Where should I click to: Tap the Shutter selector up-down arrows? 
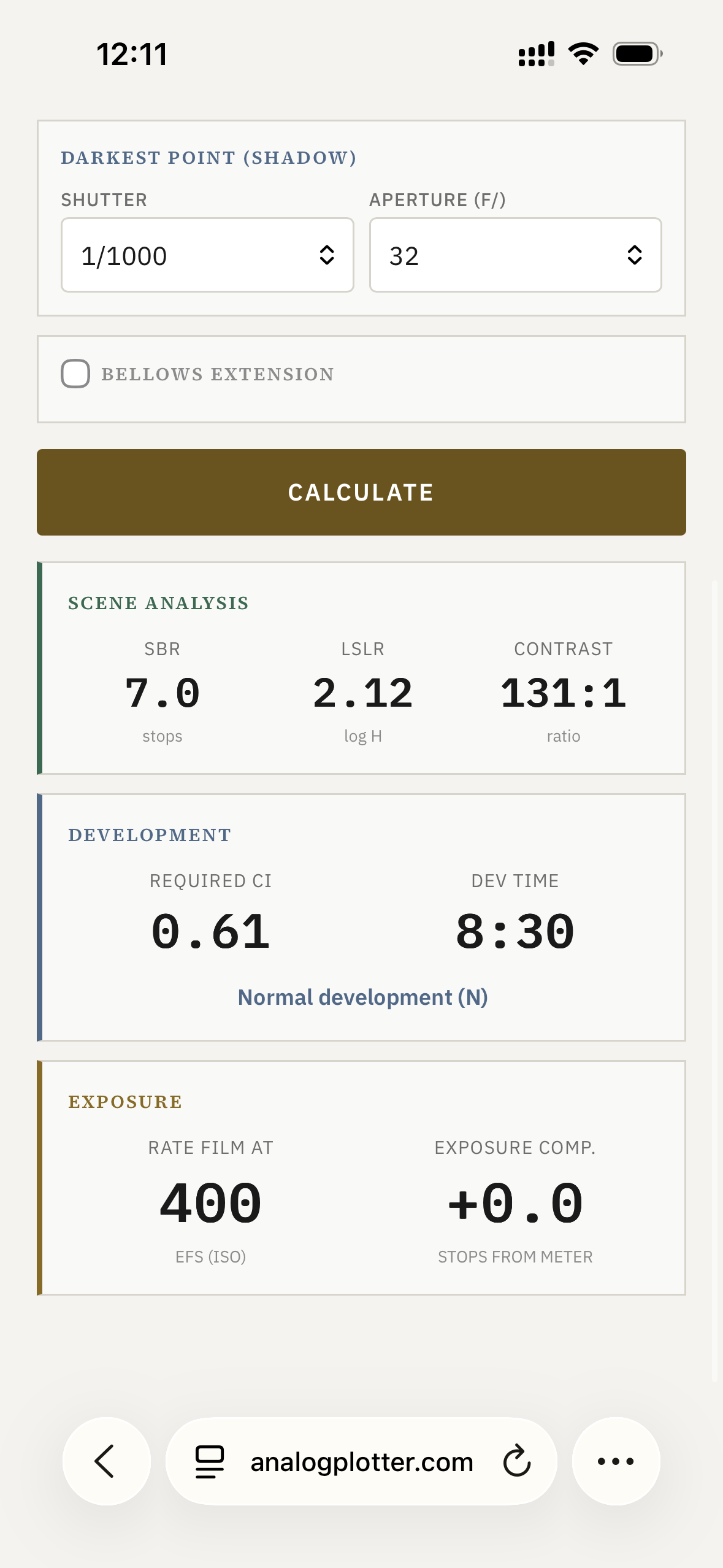coord(327,255)
